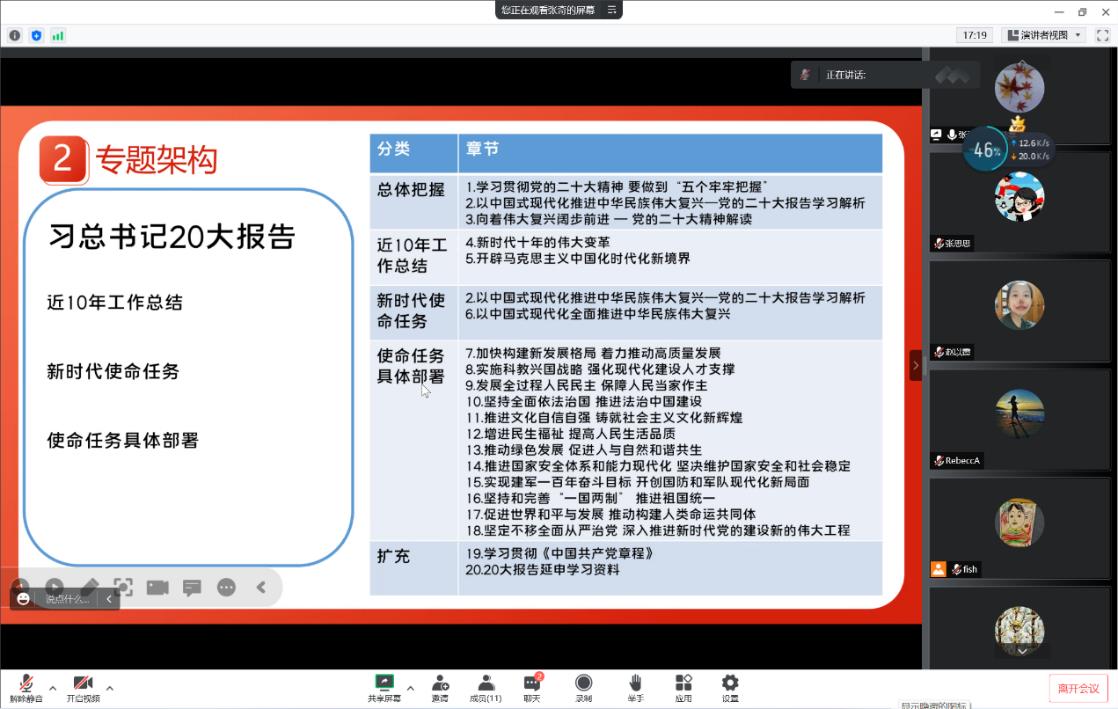
Task: Open the Chat (聊天) panel
Action: [x=532, y=686]
